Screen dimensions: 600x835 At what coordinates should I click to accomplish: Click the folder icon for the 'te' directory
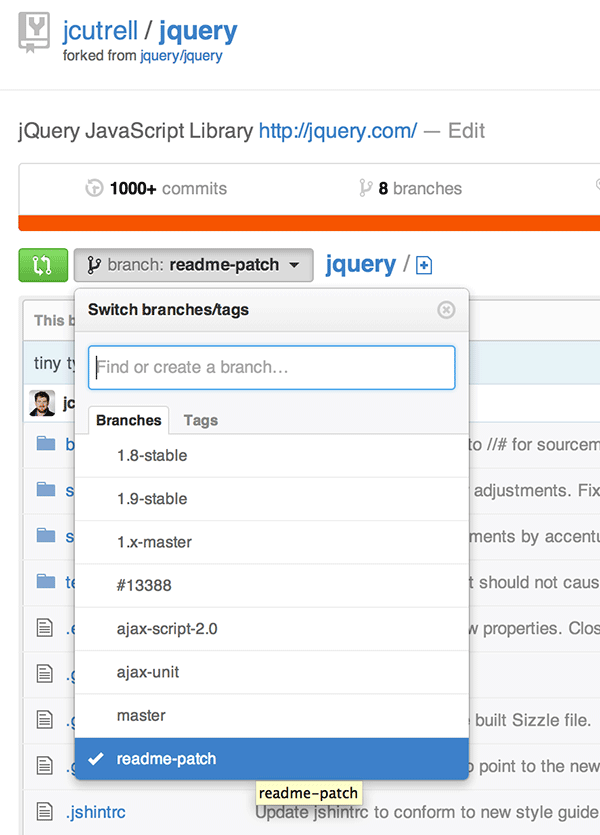click(46, 581)
